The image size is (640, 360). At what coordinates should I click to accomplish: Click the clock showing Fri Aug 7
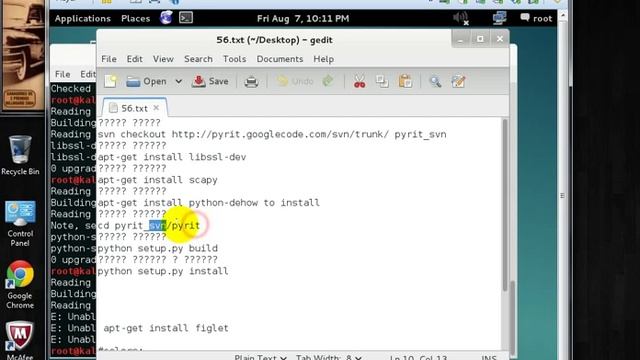tap(303, 18)
